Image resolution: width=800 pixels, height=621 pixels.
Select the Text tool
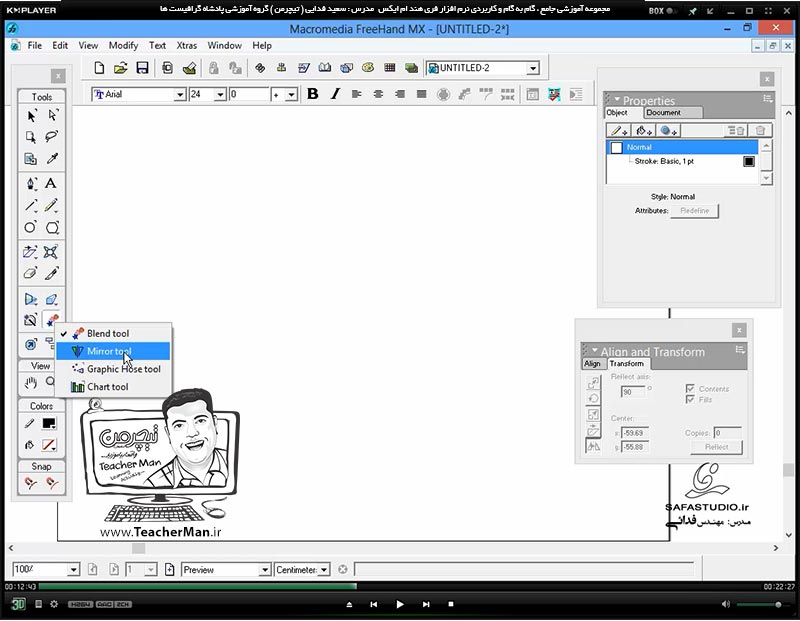pyautogui.click(x=51, y=183)
